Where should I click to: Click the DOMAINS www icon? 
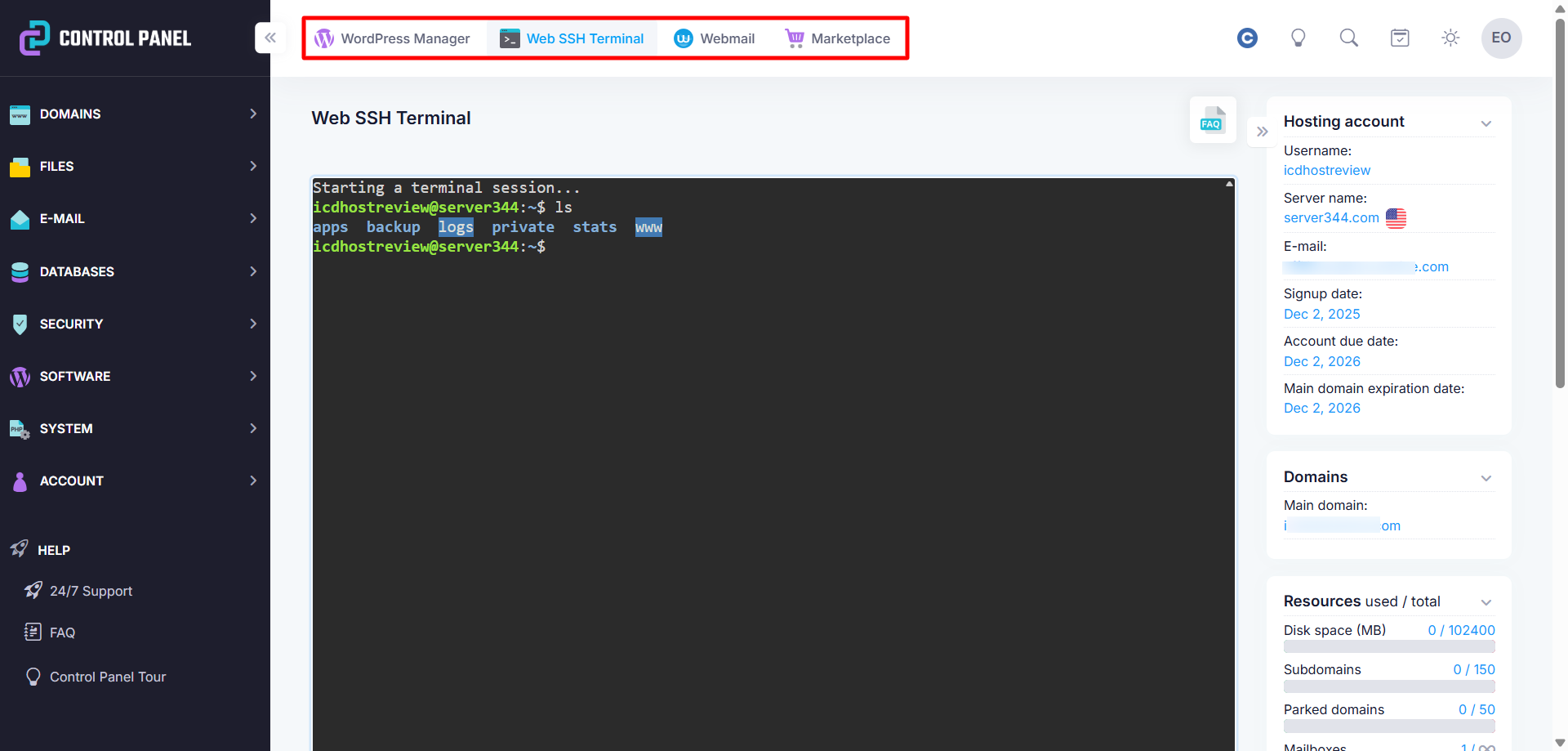tap(20, 114)
